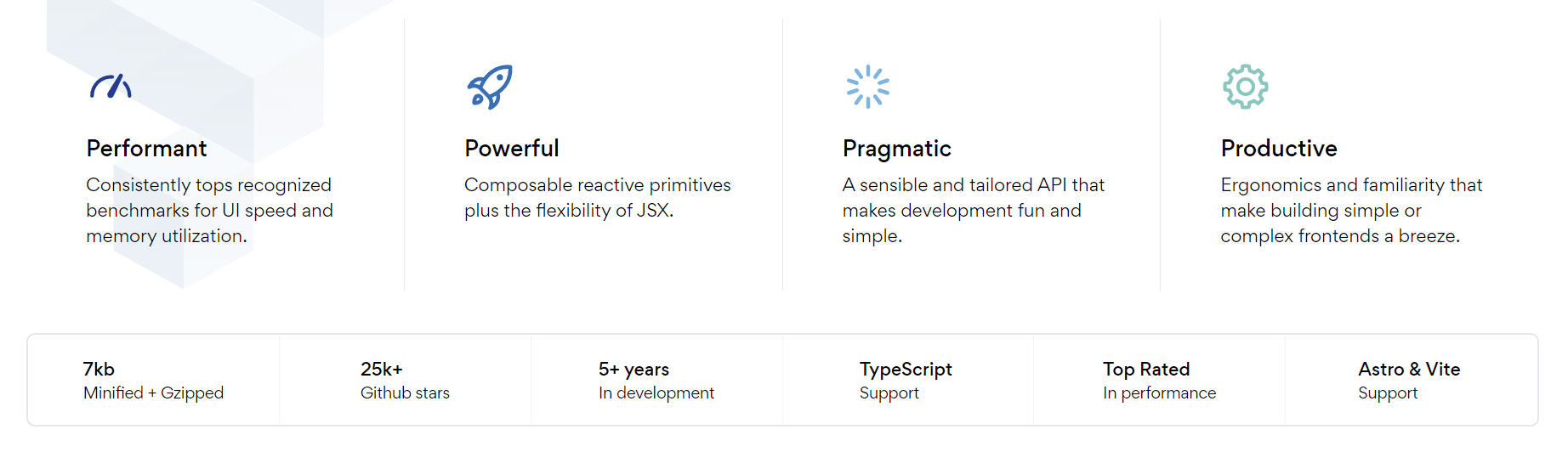
Task: Click the Pragmatic heading
Action: pos(896,149)
